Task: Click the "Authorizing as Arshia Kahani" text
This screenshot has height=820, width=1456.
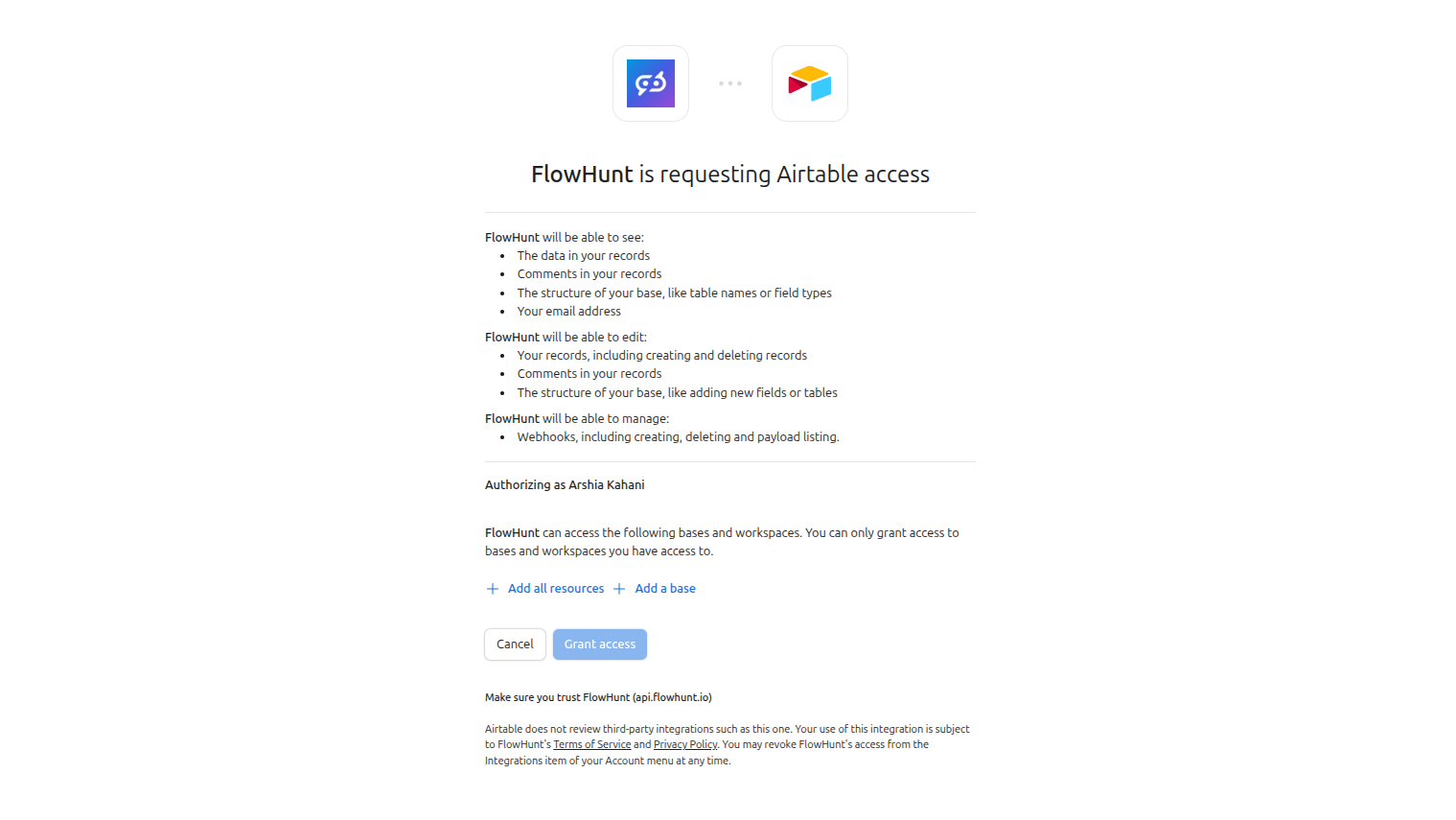Action: [x=564, y=484]
